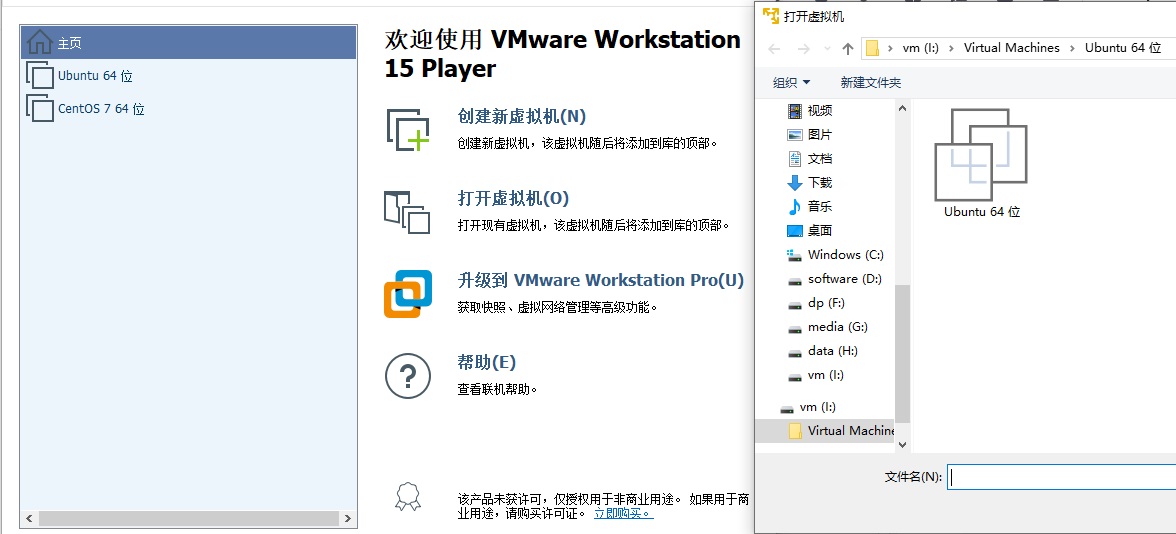Select 桌面 in the navigation pane
This screenshot has height=534, width=1176.
(809, 231)
